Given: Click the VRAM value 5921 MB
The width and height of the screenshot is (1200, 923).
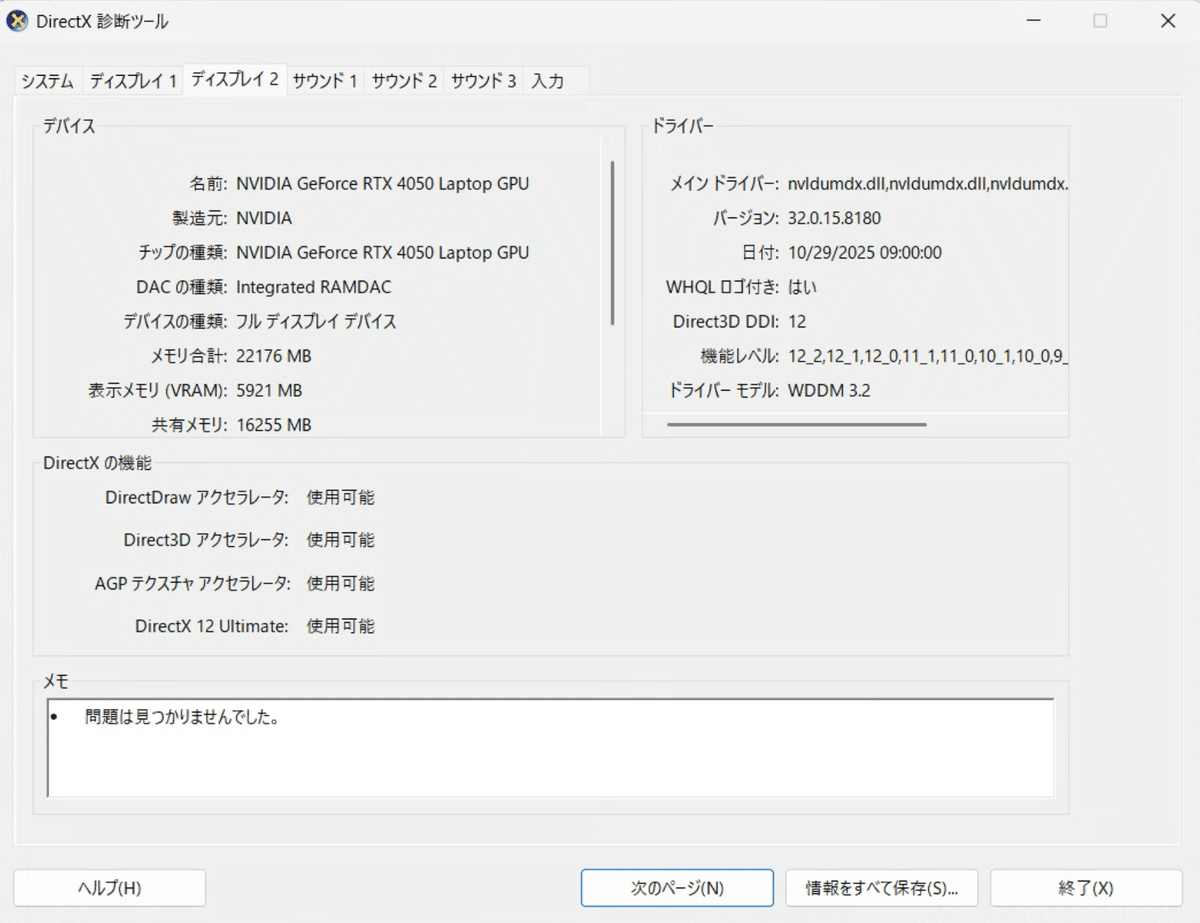Looking at the screenshot, I should pos(269,391).
